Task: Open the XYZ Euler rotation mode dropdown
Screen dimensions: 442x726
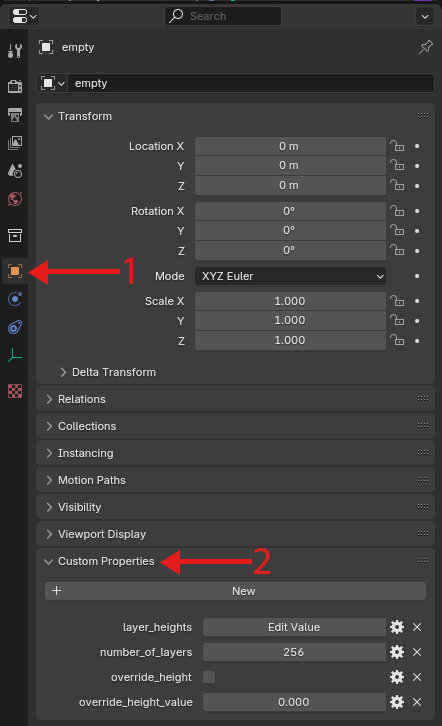Action: pyautogui.click(x=290, y=276)
